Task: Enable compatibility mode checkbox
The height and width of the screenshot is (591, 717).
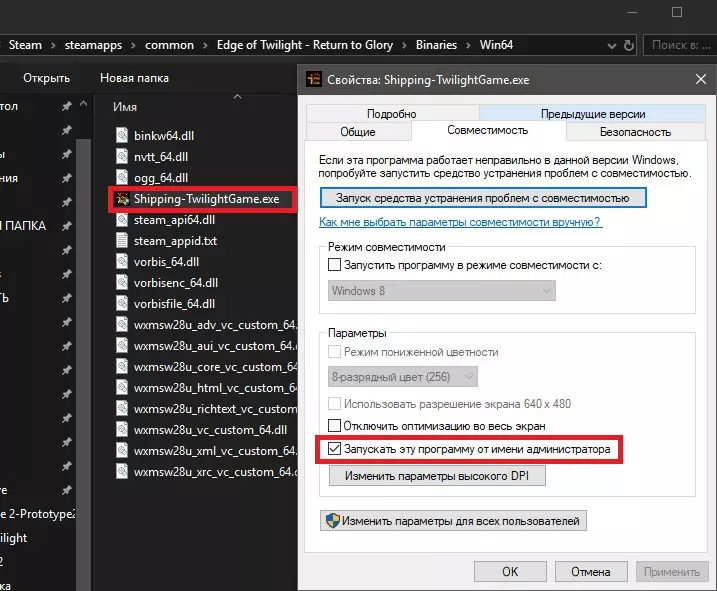Action: 334,265
